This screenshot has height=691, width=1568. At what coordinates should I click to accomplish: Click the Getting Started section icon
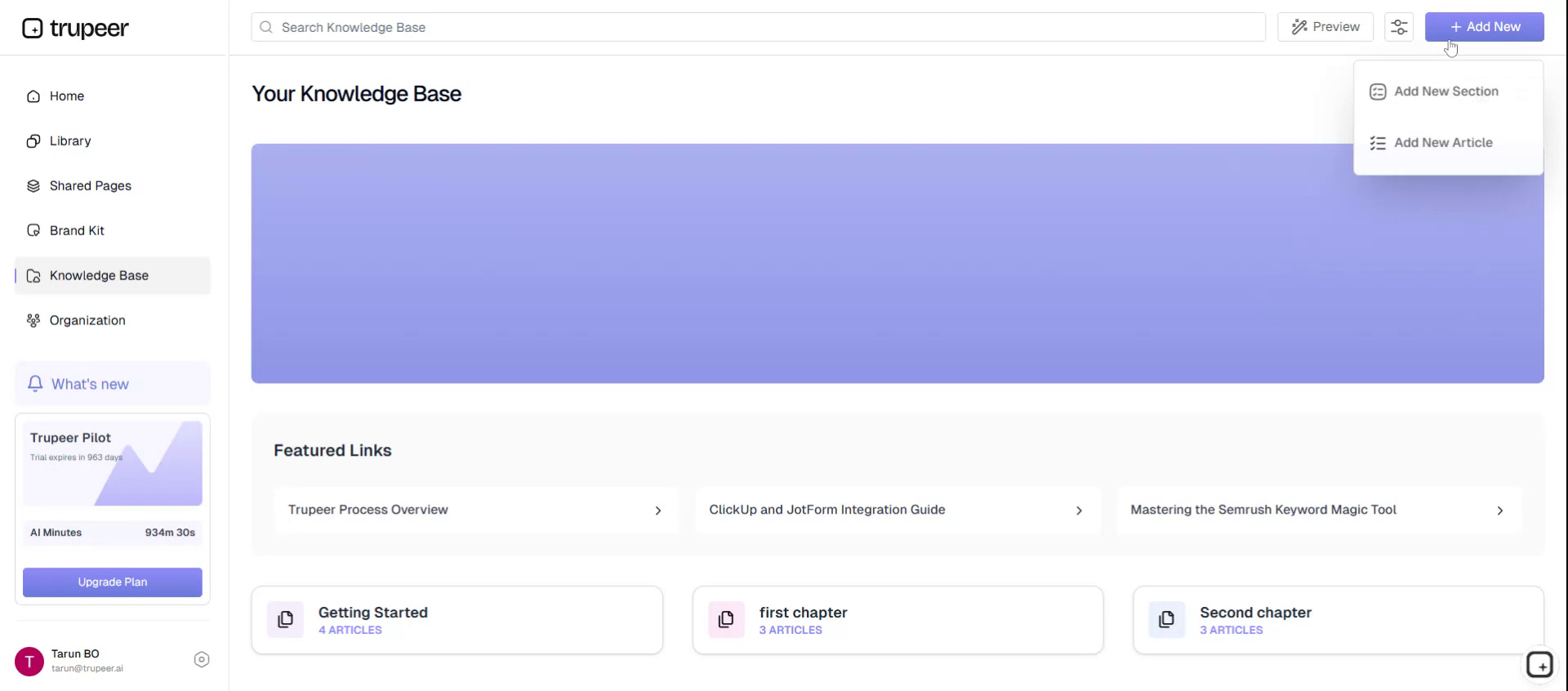[286, 620]
